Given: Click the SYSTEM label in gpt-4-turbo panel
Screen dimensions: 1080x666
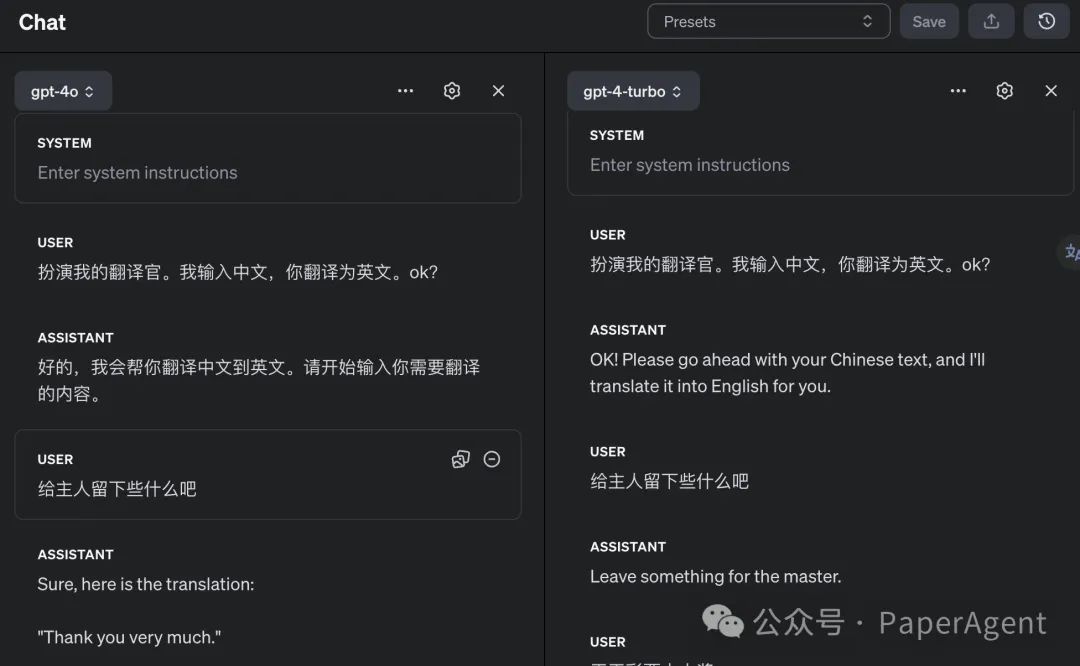Looking at the screenshot, I should tap(616, 136).
